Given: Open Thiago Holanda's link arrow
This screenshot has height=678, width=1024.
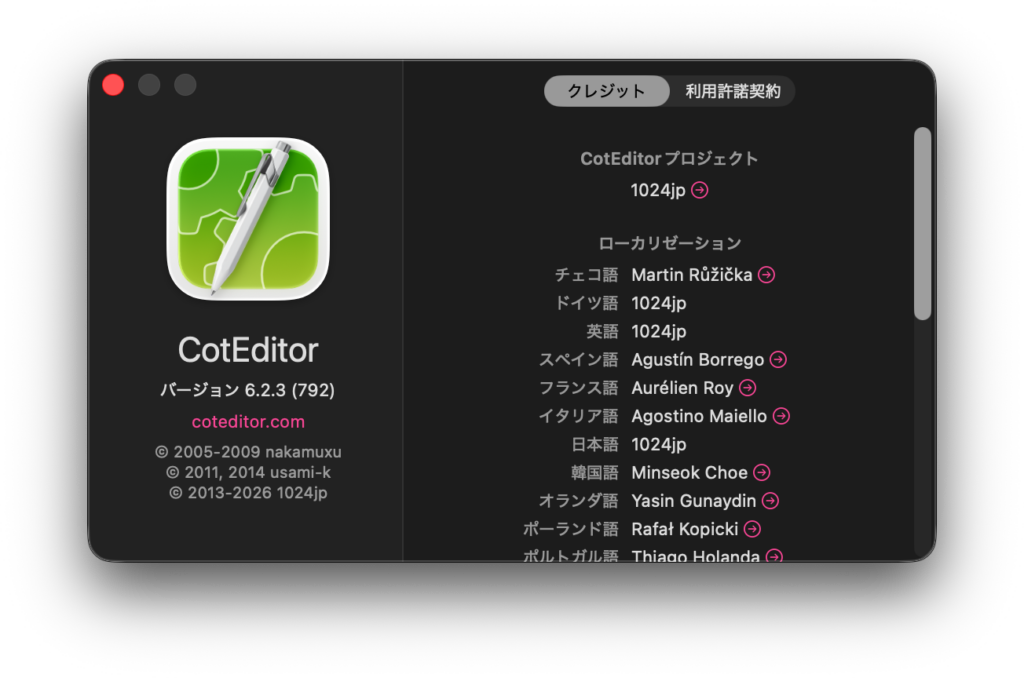Looking at the screenshot, I should [x=773, y=555].
